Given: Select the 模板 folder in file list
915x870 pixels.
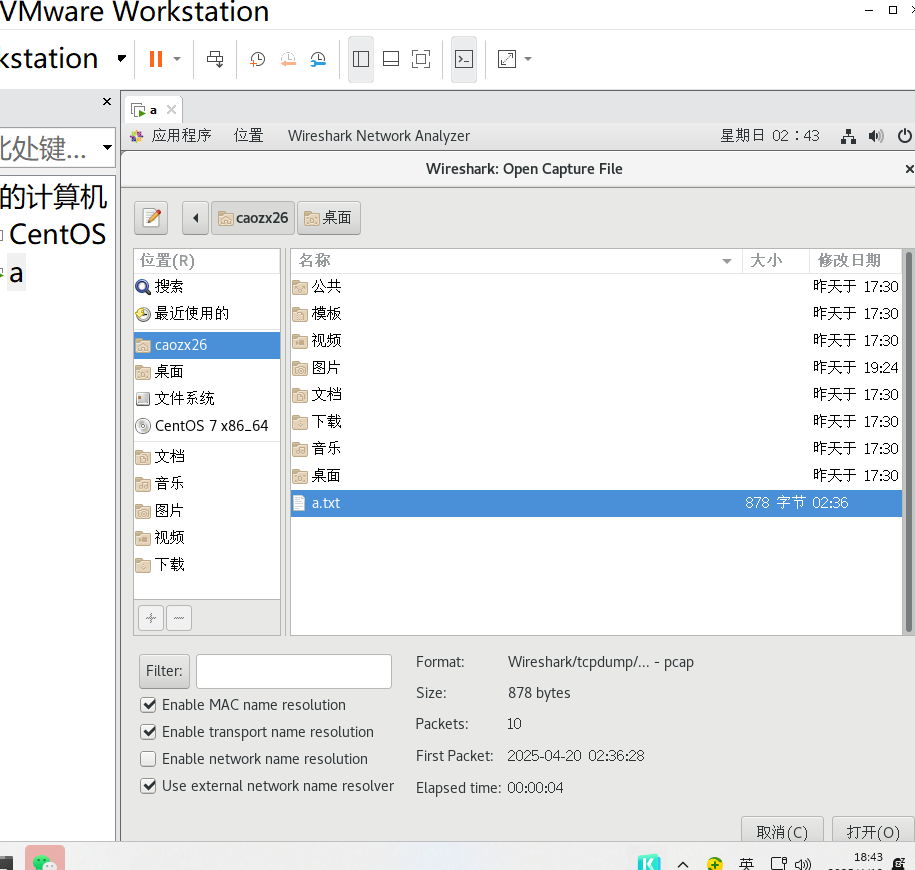Looking at the screenshot, I should (x=596, y=314).
